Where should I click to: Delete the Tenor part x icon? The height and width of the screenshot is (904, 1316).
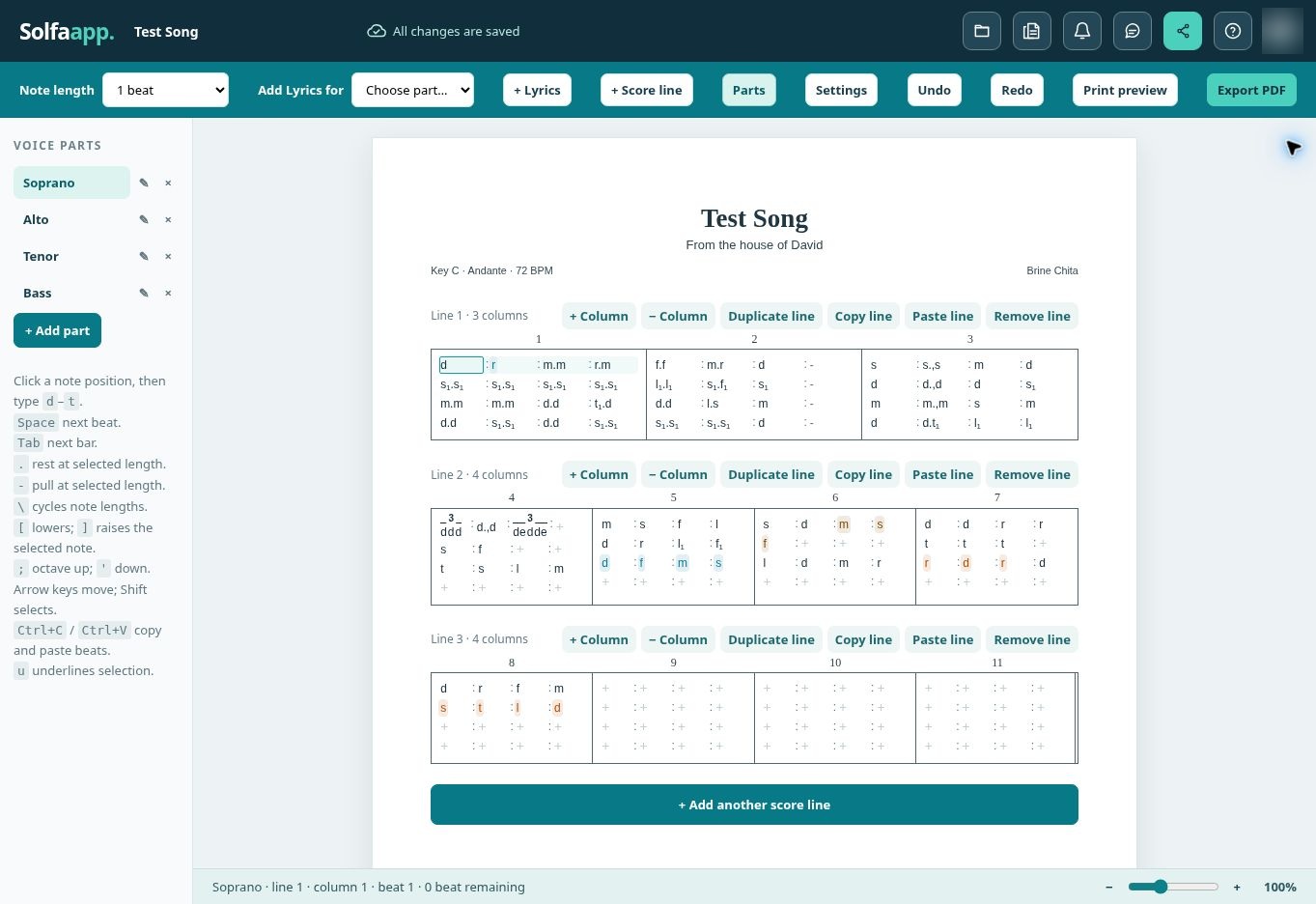[x=168, y=256]
